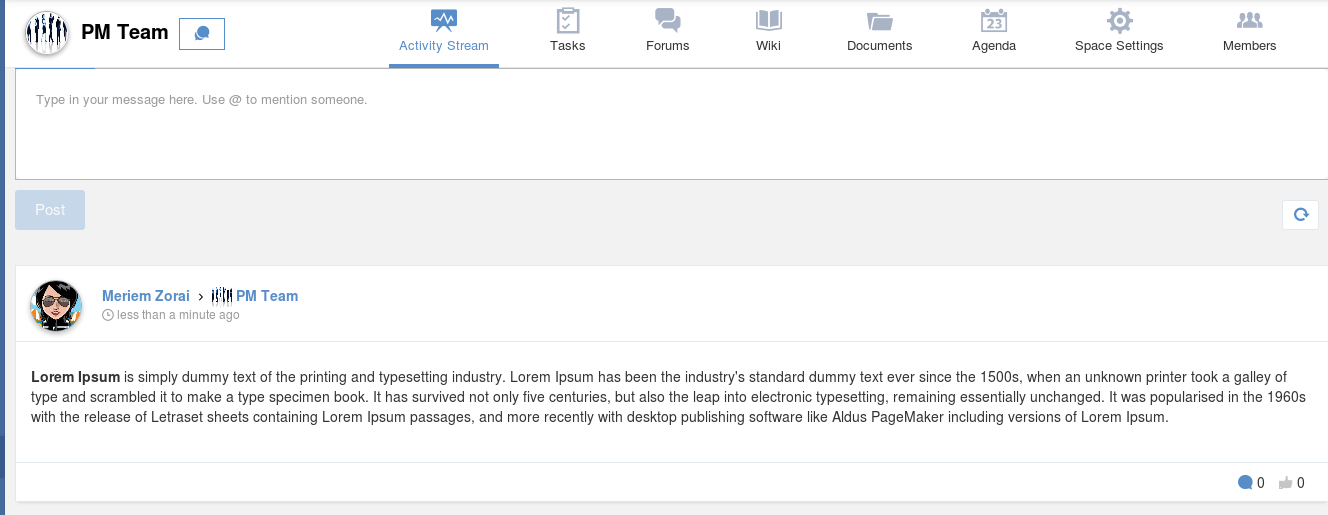
Task: Click the Post button
Action: click(x=50, y=210)
